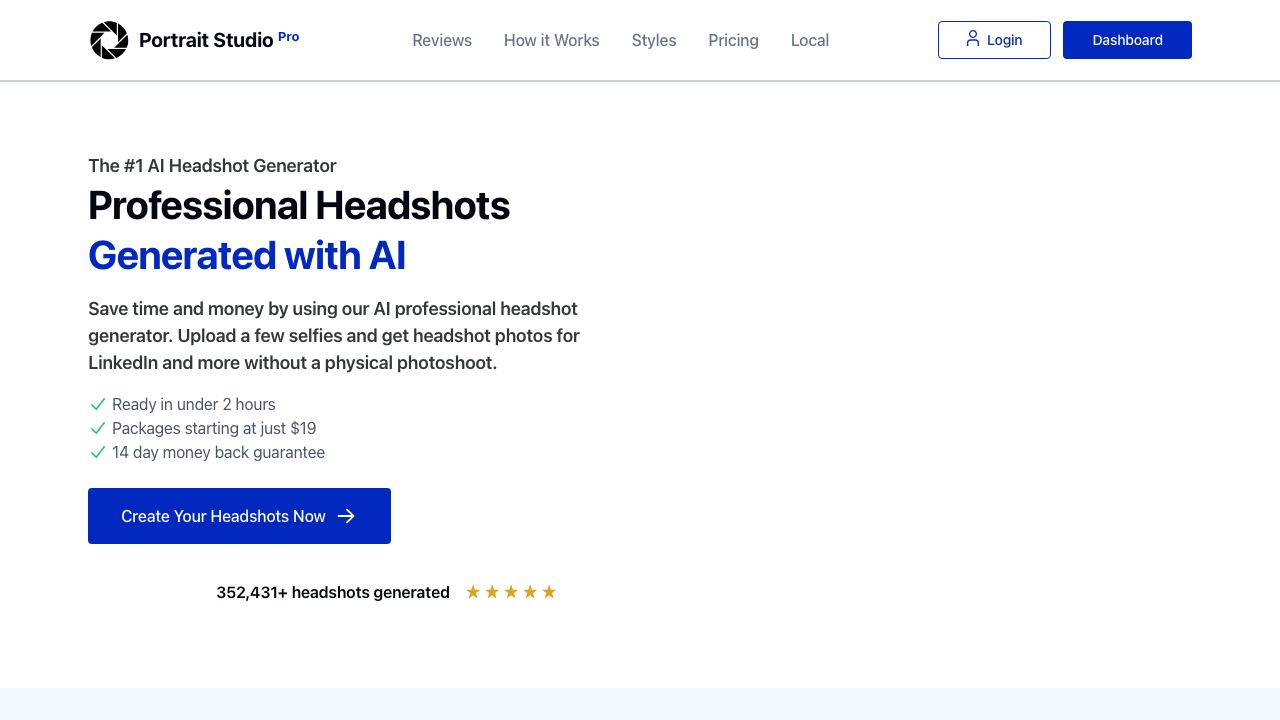Click the first gold rating star
This screenshot has height=720, width=1280.
[x=473, y=592]
